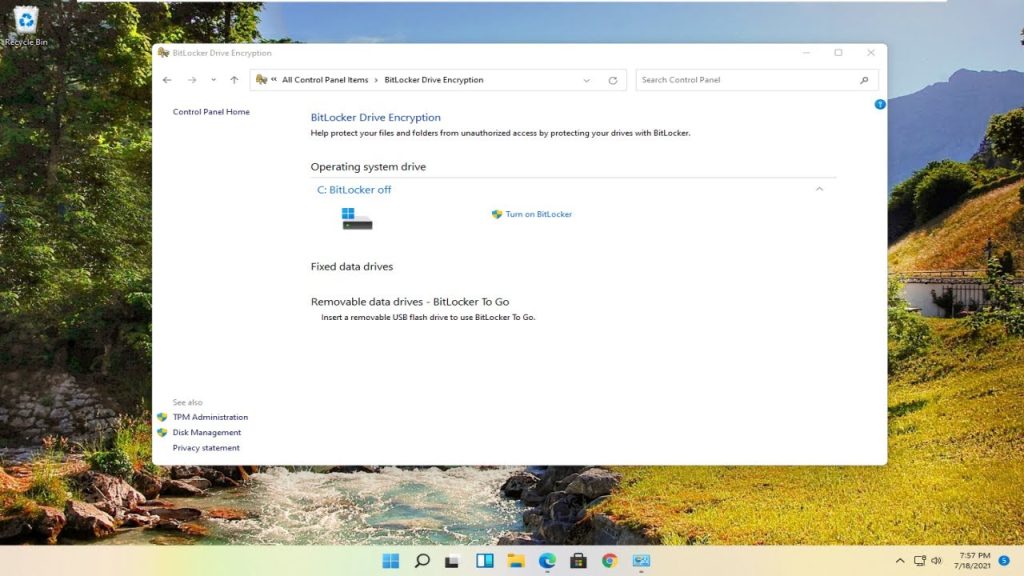Click Turn on BitLocker link
Viewport: 1024px width, 576px height.
tap(538, 214)
